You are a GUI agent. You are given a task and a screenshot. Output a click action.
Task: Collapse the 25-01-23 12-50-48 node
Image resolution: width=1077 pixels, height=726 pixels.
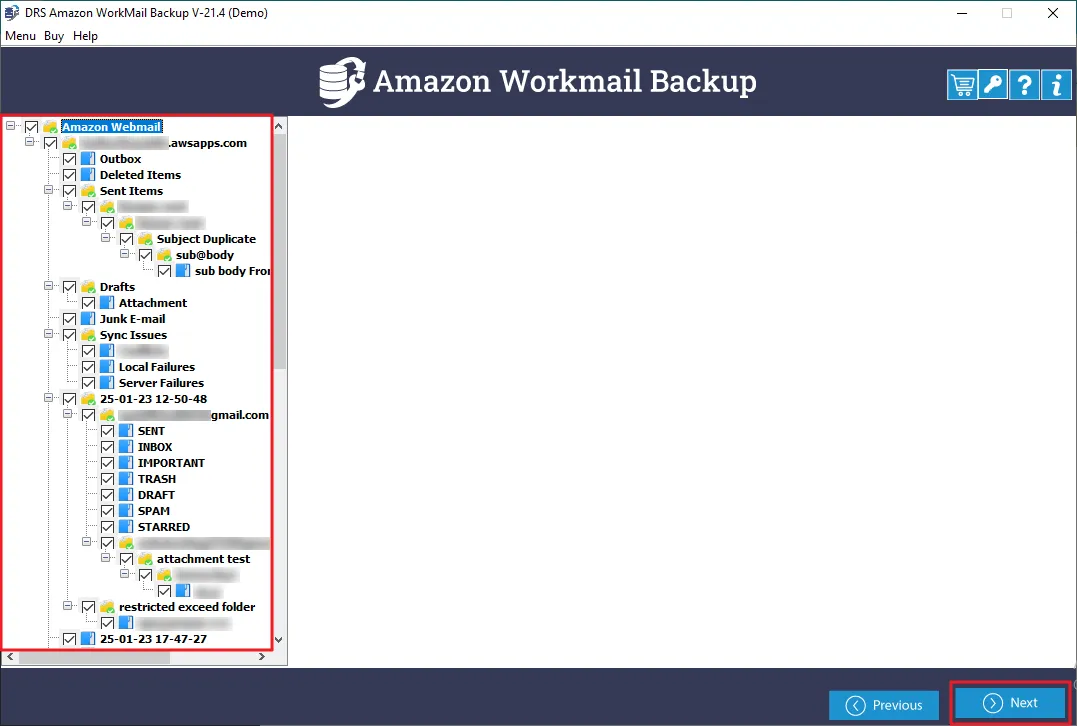50,399
